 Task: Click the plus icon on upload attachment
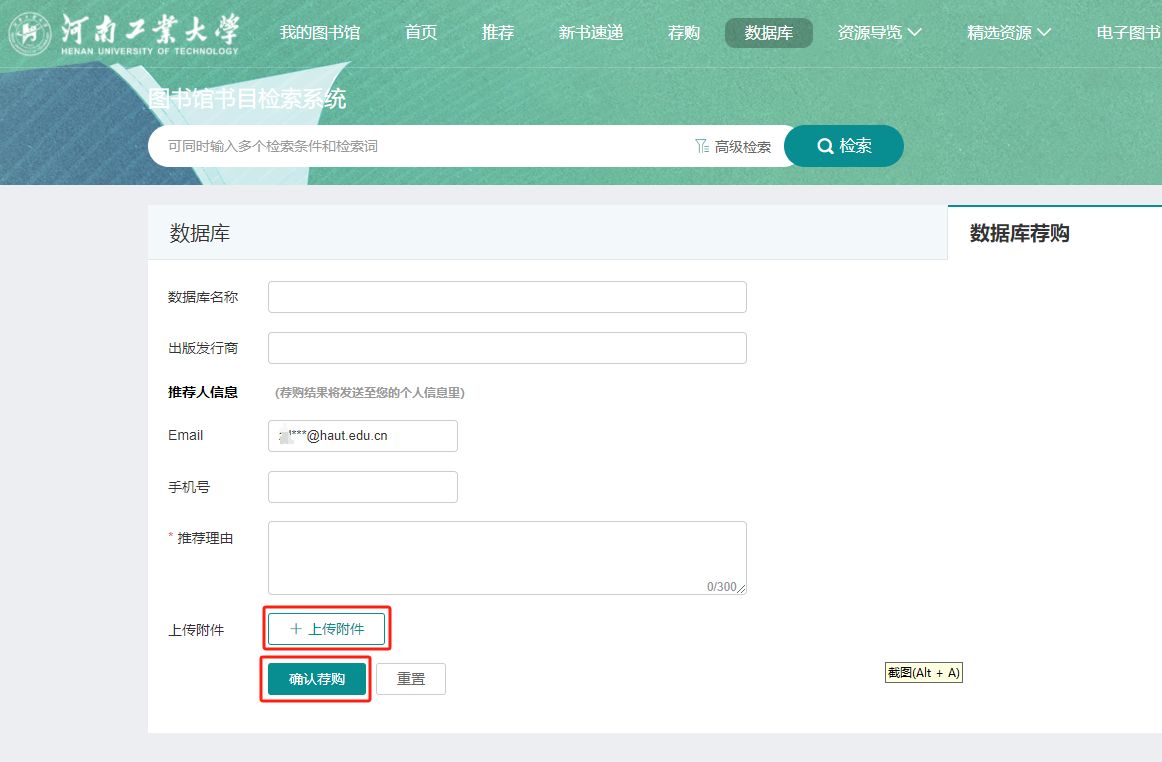[295, 629]
